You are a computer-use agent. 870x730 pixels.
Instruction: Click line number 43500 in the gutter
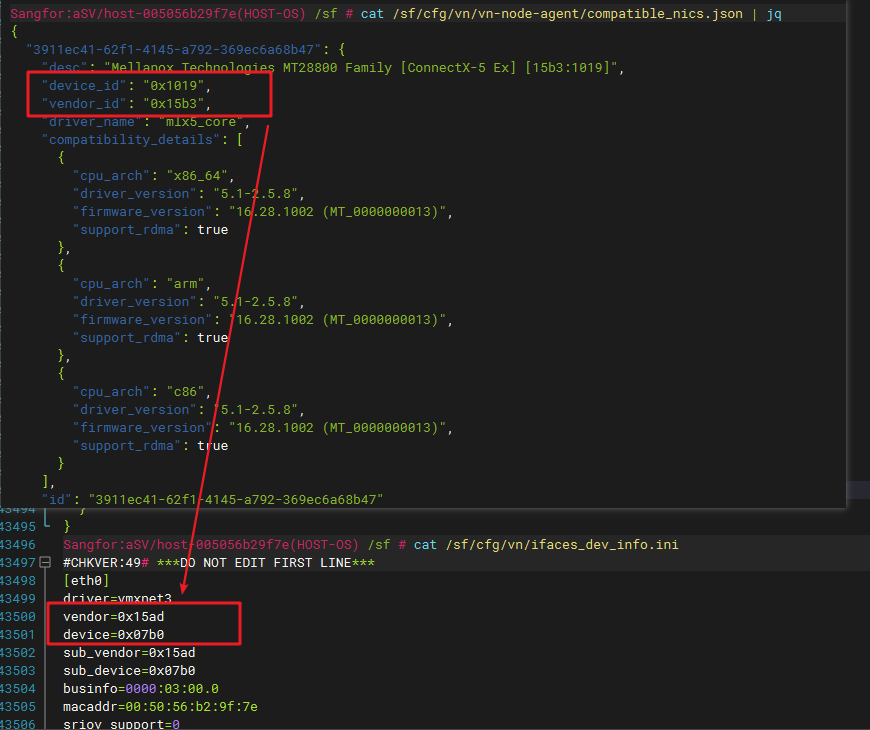tap(18, 617)
